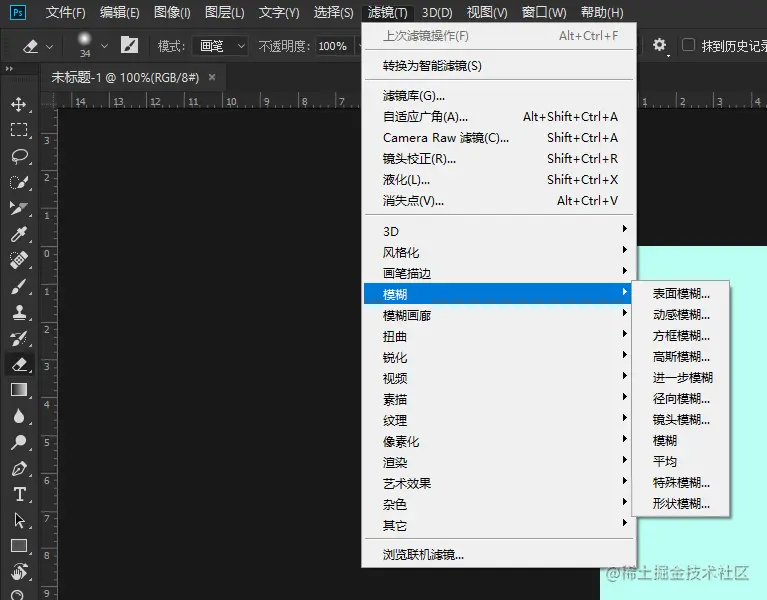The height and width of the screenshot is (600, 767).
Task: Choose 镜头校正(R)... menu item
Action: (x=498, y=159)
